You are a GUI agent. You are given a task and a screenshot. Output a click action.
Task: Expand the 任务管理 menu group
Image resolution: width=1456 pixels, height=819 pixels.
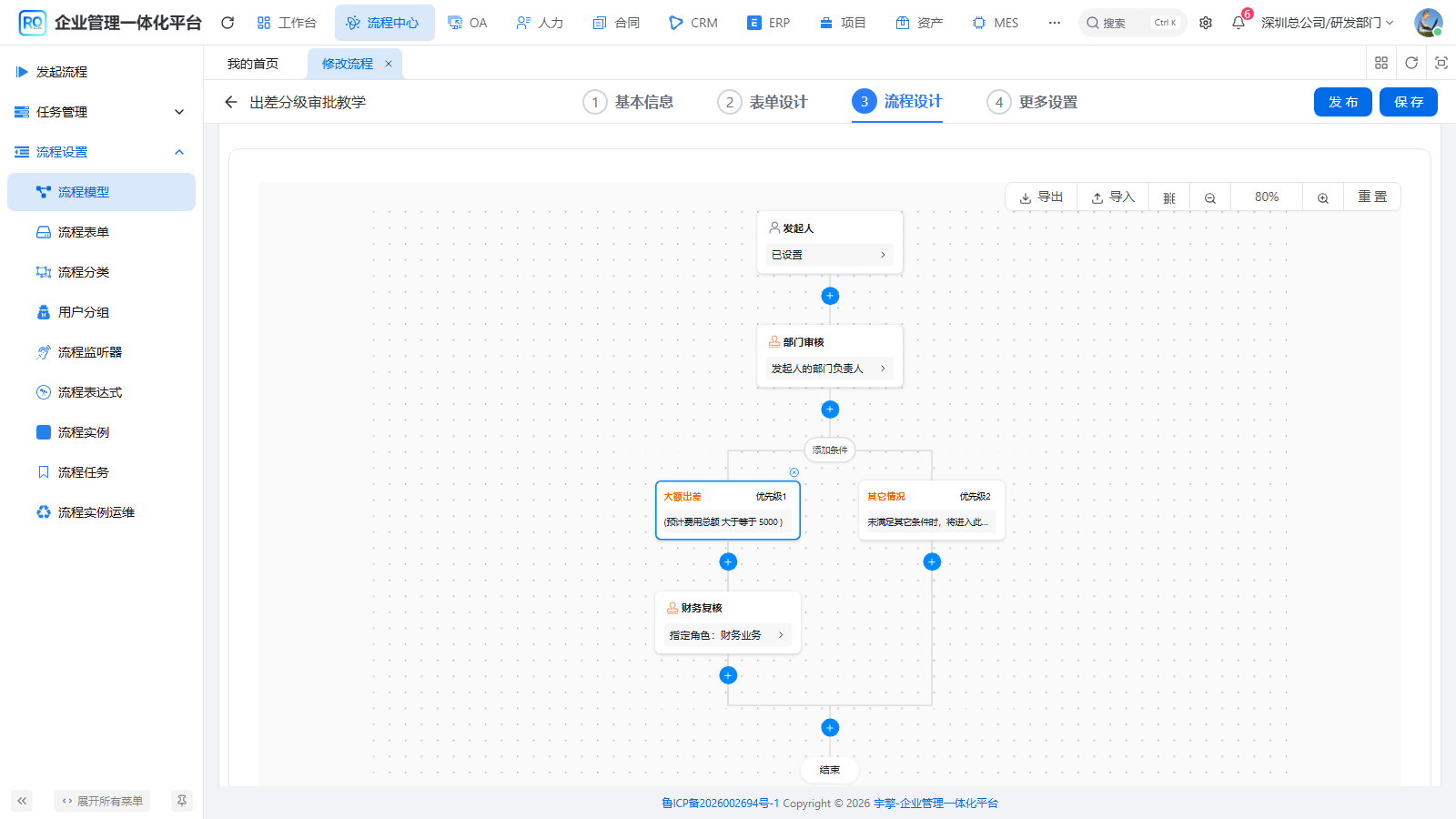click(x=101, y=112)
